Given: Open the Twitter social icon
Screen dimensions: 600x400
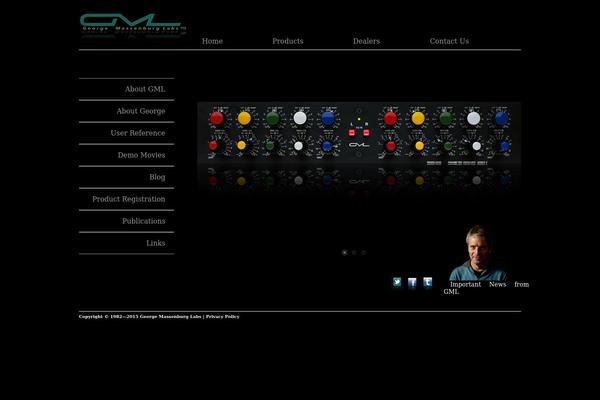Looking at the screenshot, I should point(397,283).
